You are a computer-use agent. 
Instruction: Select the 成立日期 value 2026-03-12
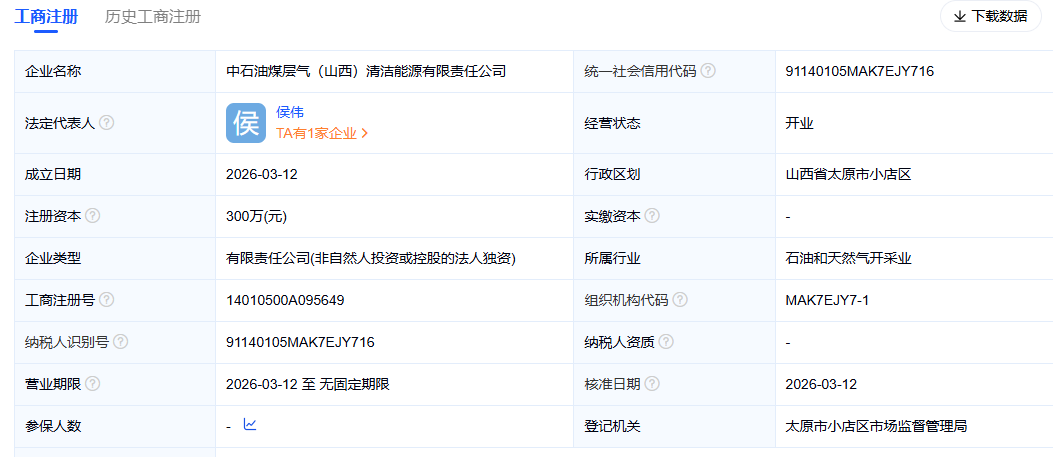coord(262,174)
